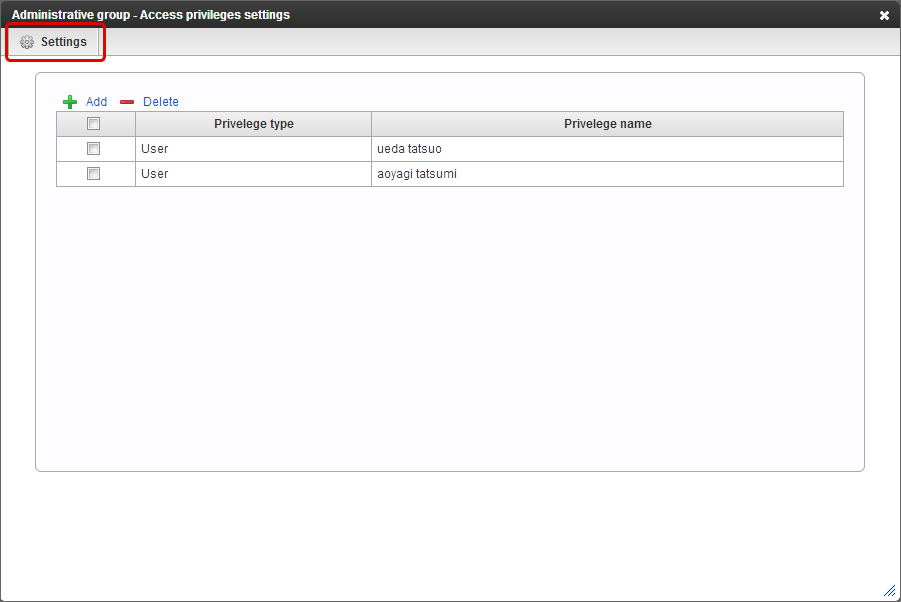Screen dimensions: 901x602
Task: Click the red minus Delete icon
Action: point(127,102)
